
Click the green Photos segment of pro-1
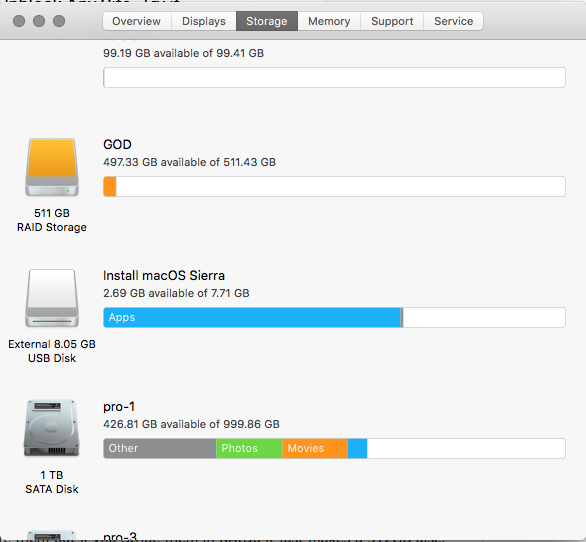249,448
